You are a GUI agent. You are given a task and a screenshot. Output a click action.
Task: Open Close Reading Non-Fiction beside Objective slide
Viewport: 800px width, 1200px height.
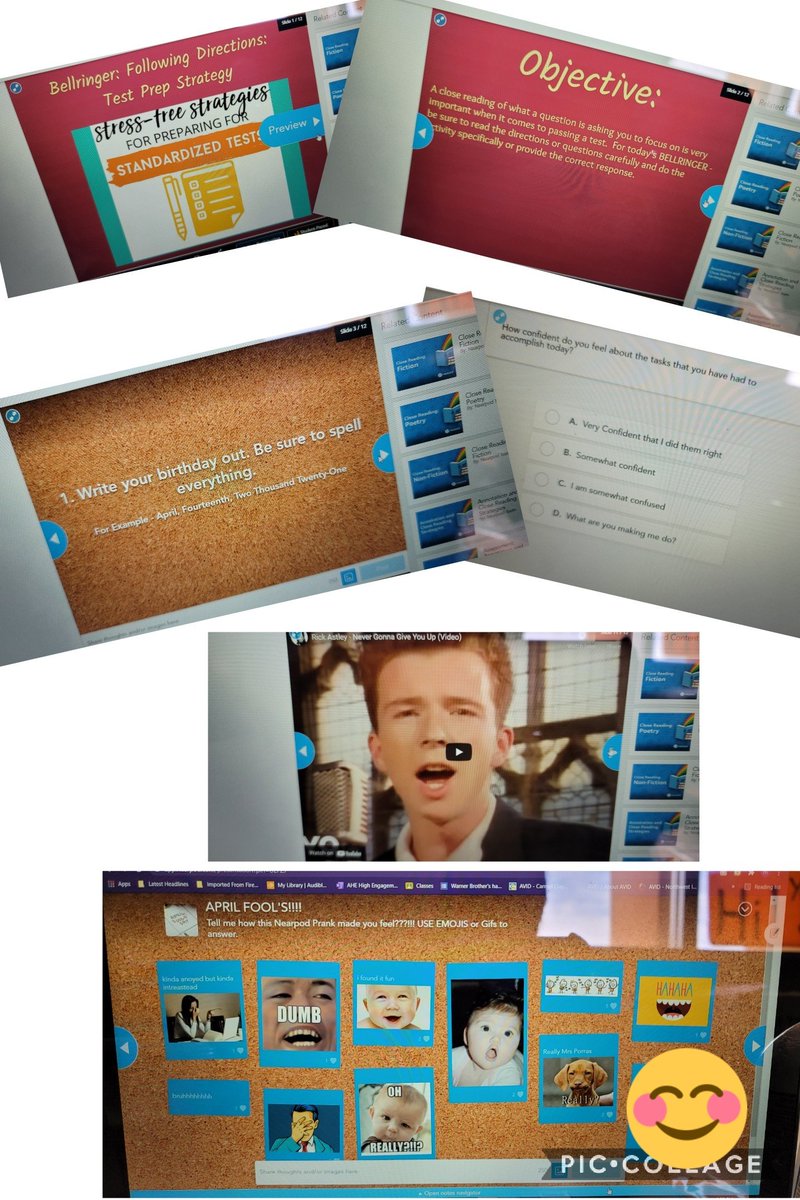coord(750,235)
